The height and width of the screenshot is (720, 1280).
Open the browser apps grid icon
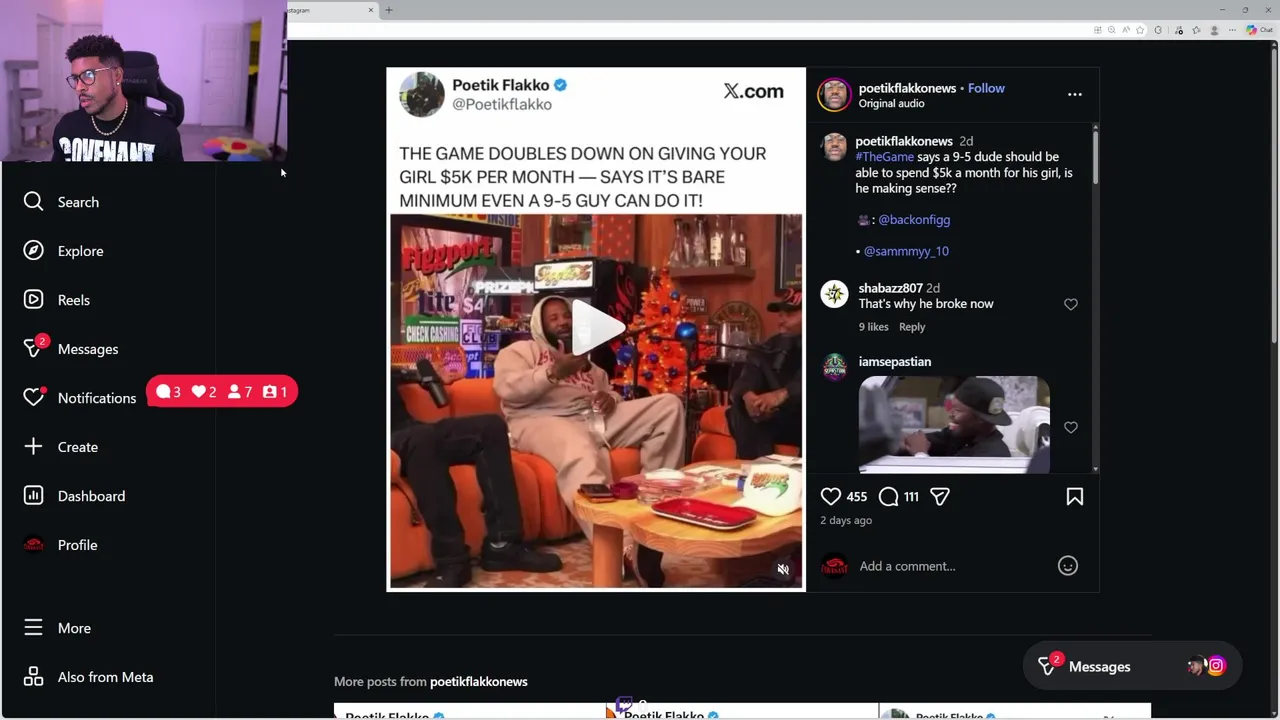coord(1097,30)
